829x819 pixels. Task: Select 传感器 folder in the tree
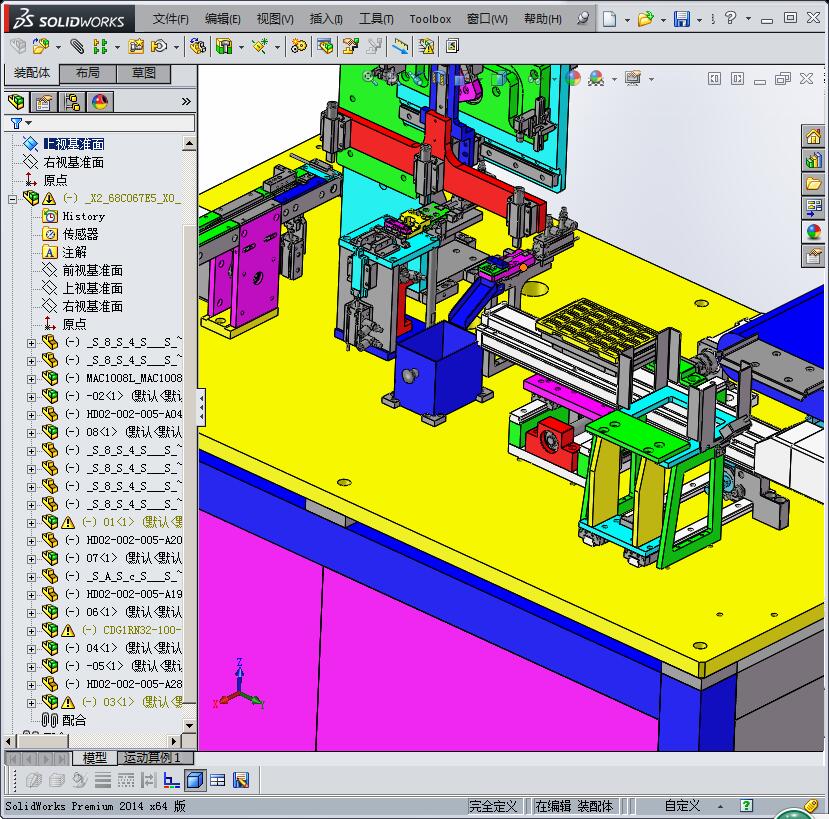(80, 234)
